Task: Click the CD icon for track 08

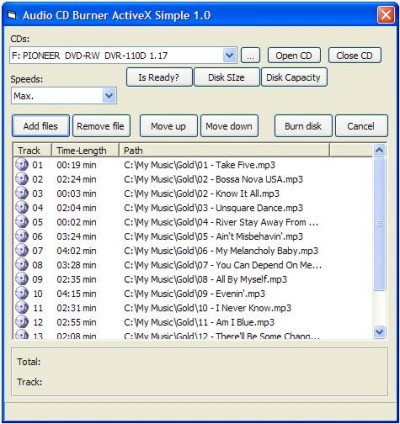Action: [22, 265]
